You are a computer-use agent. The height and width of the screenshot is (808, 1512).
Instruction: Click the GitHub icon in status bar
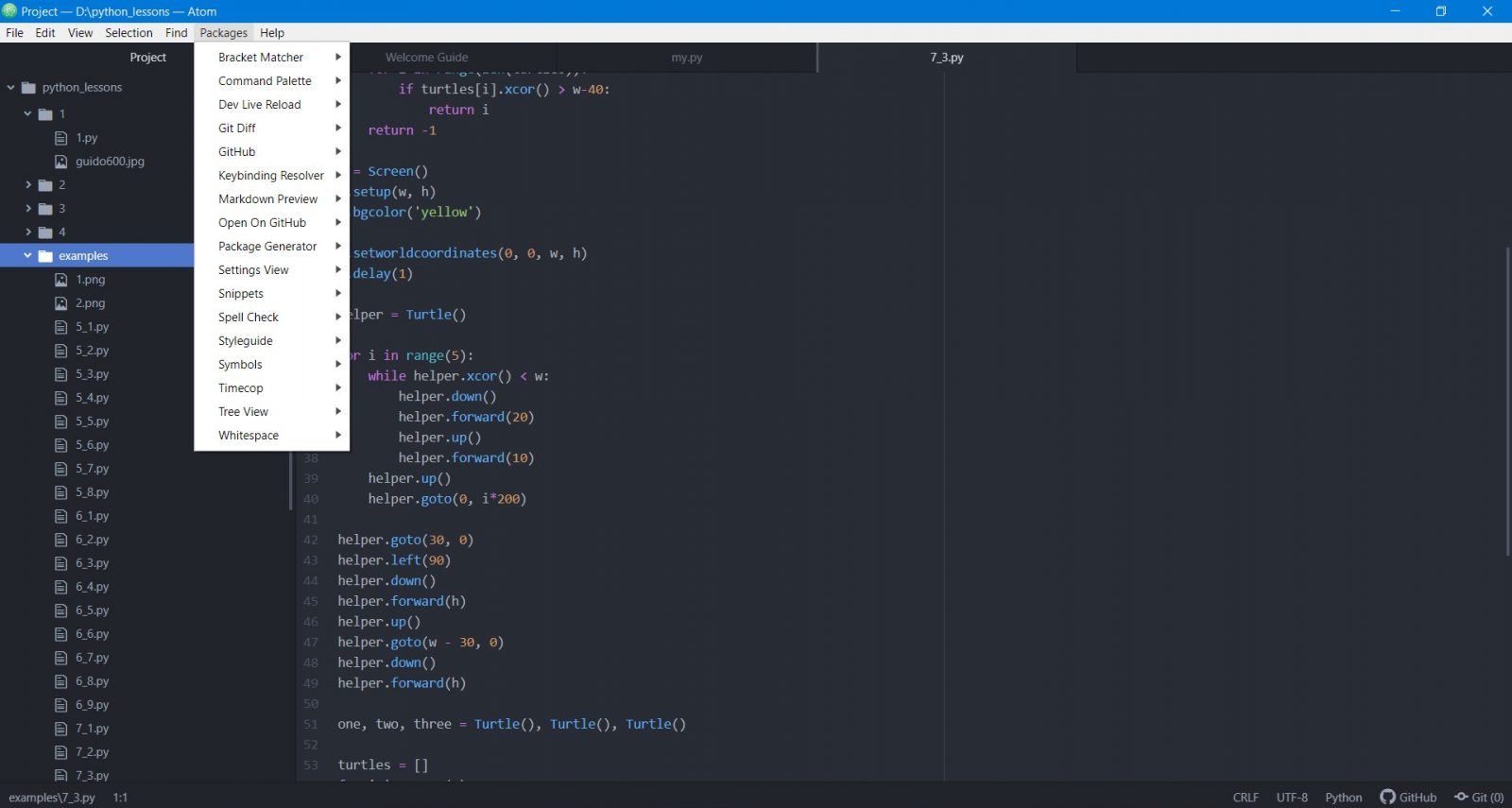[1387, 797]
